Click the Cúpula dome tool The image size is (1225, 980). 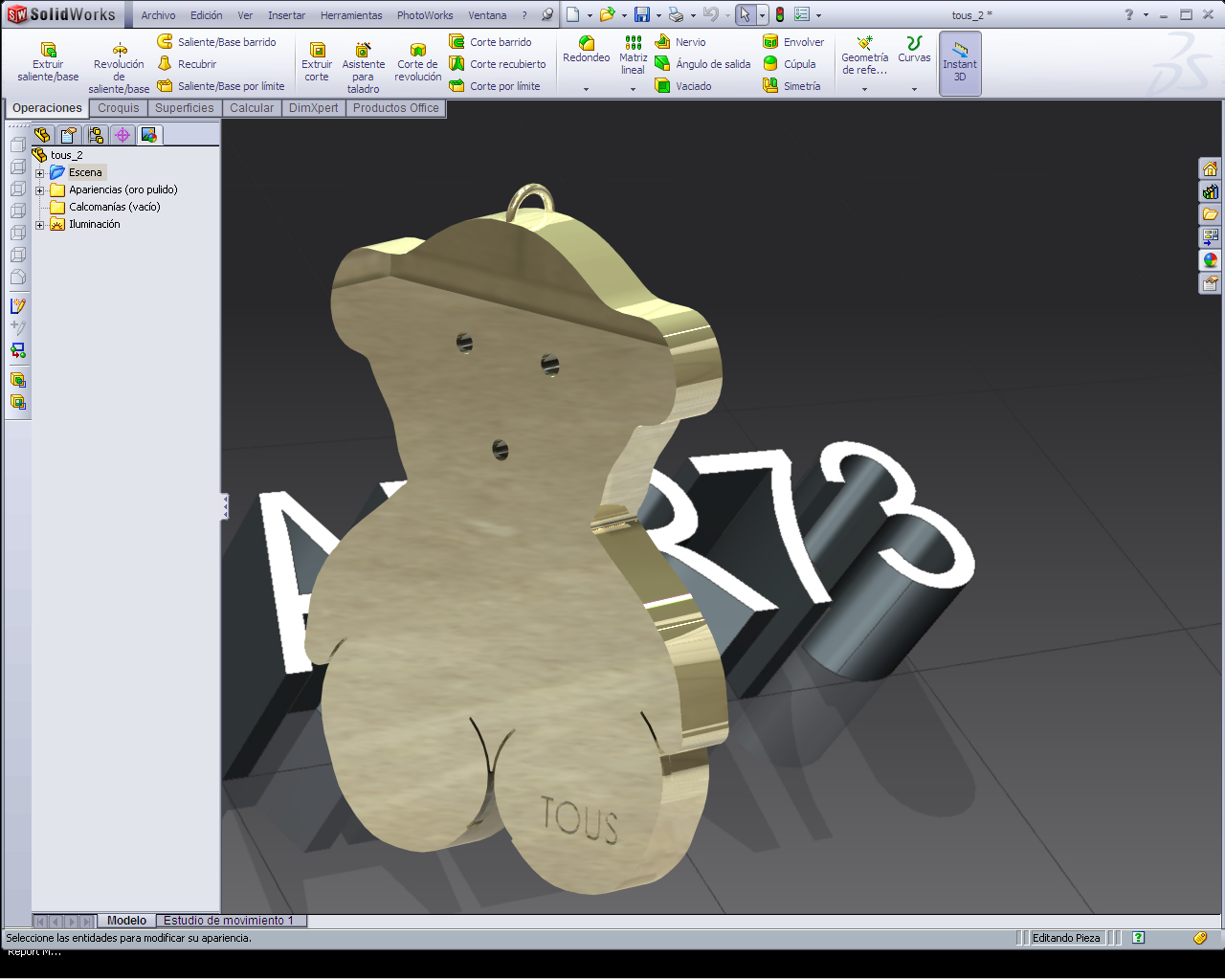click(790, 64)
